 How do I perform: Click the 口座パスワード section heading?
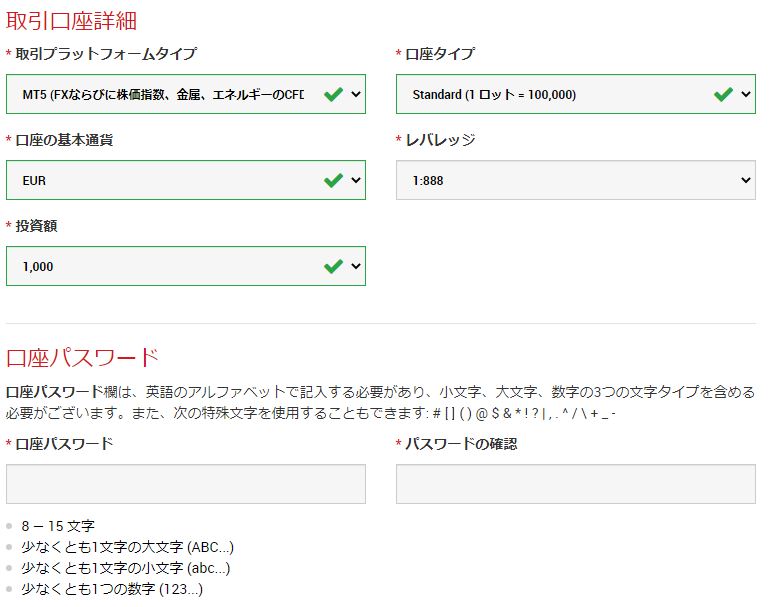pos(82,358)
